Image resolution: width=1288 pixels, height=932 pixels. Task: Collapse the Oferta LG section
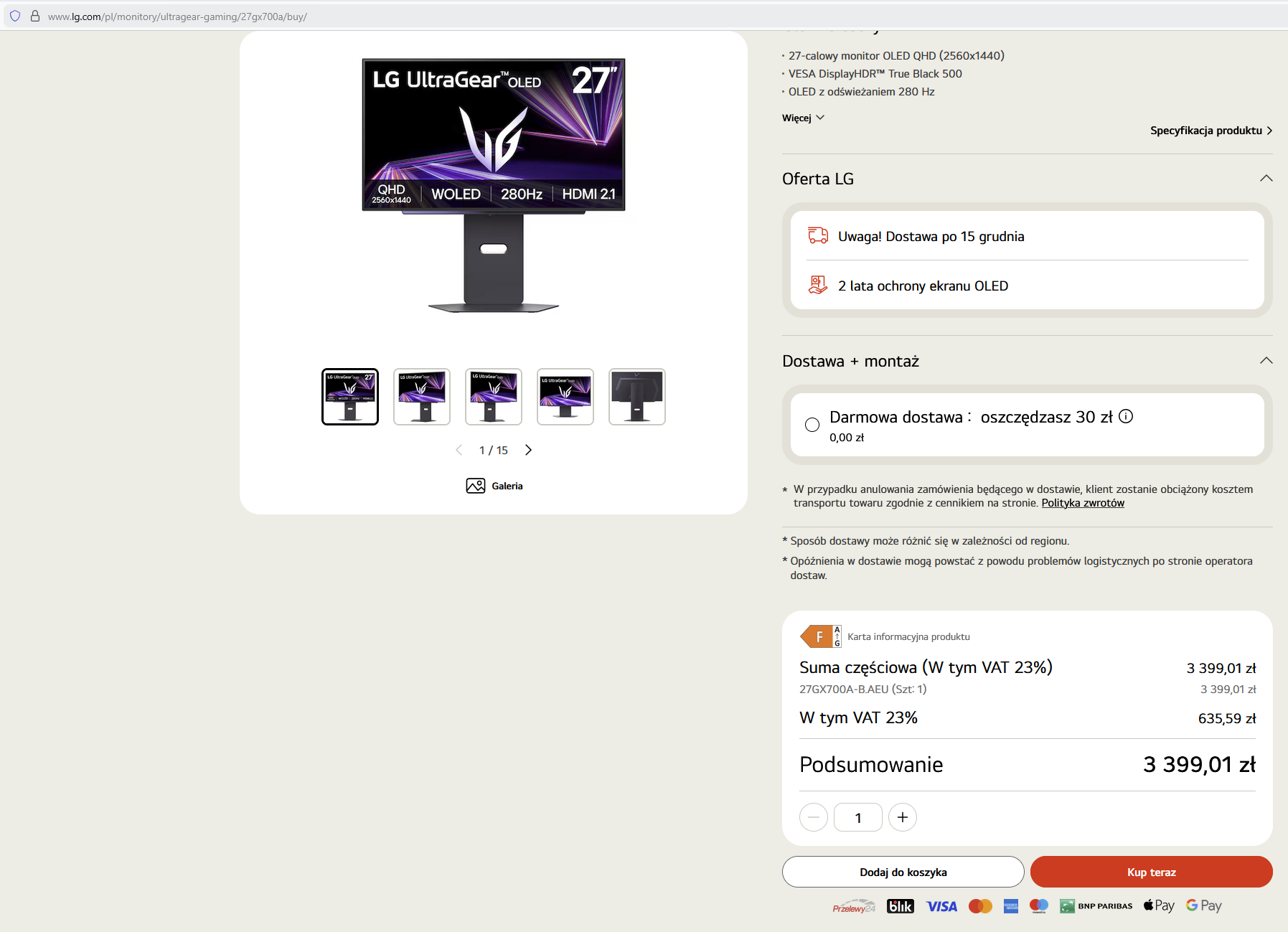pyautogui.click(x=1266, y=178)
